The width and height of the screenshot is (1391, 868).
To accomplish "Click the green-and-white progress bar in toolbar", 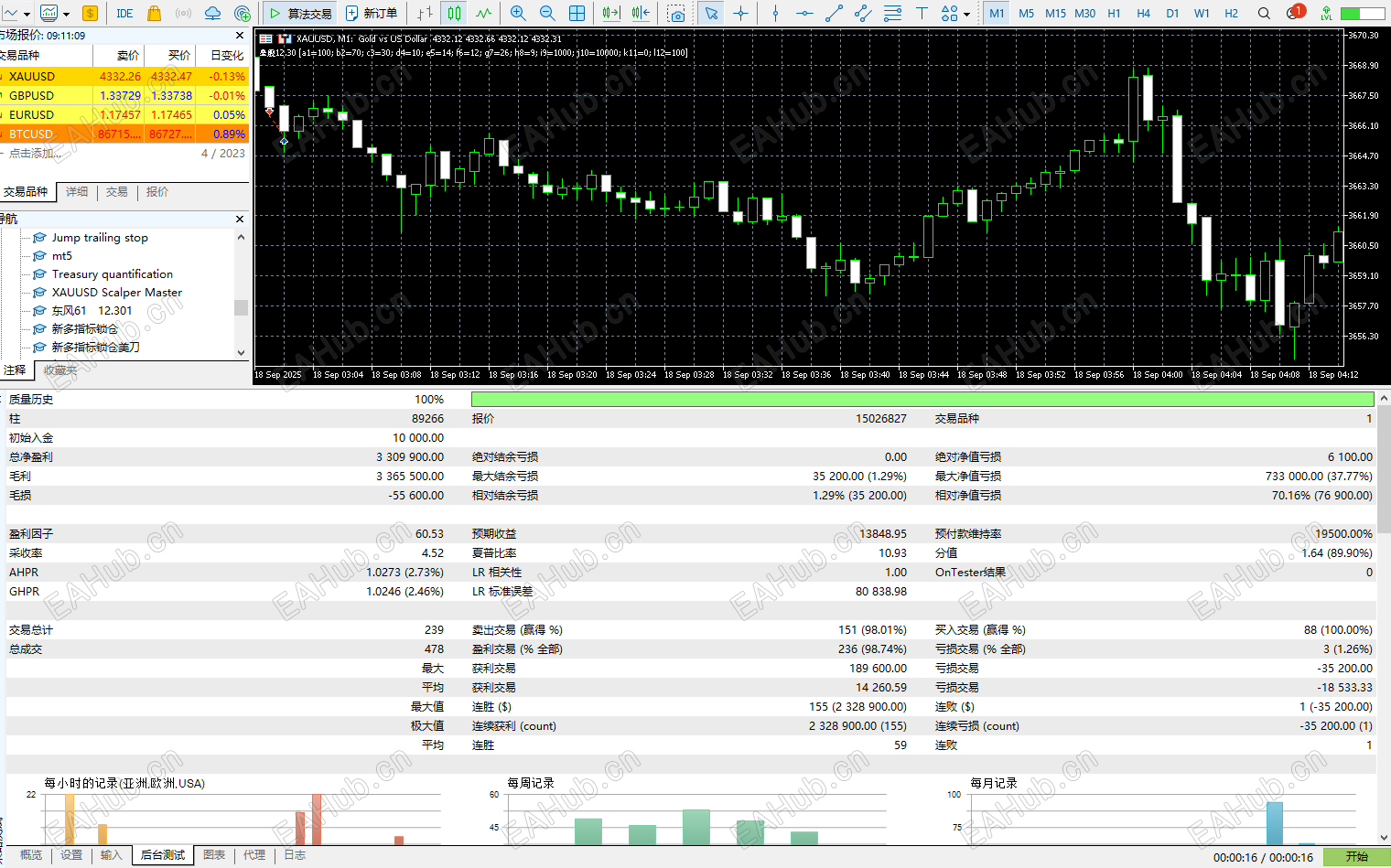I will (x=1362, y=14).
